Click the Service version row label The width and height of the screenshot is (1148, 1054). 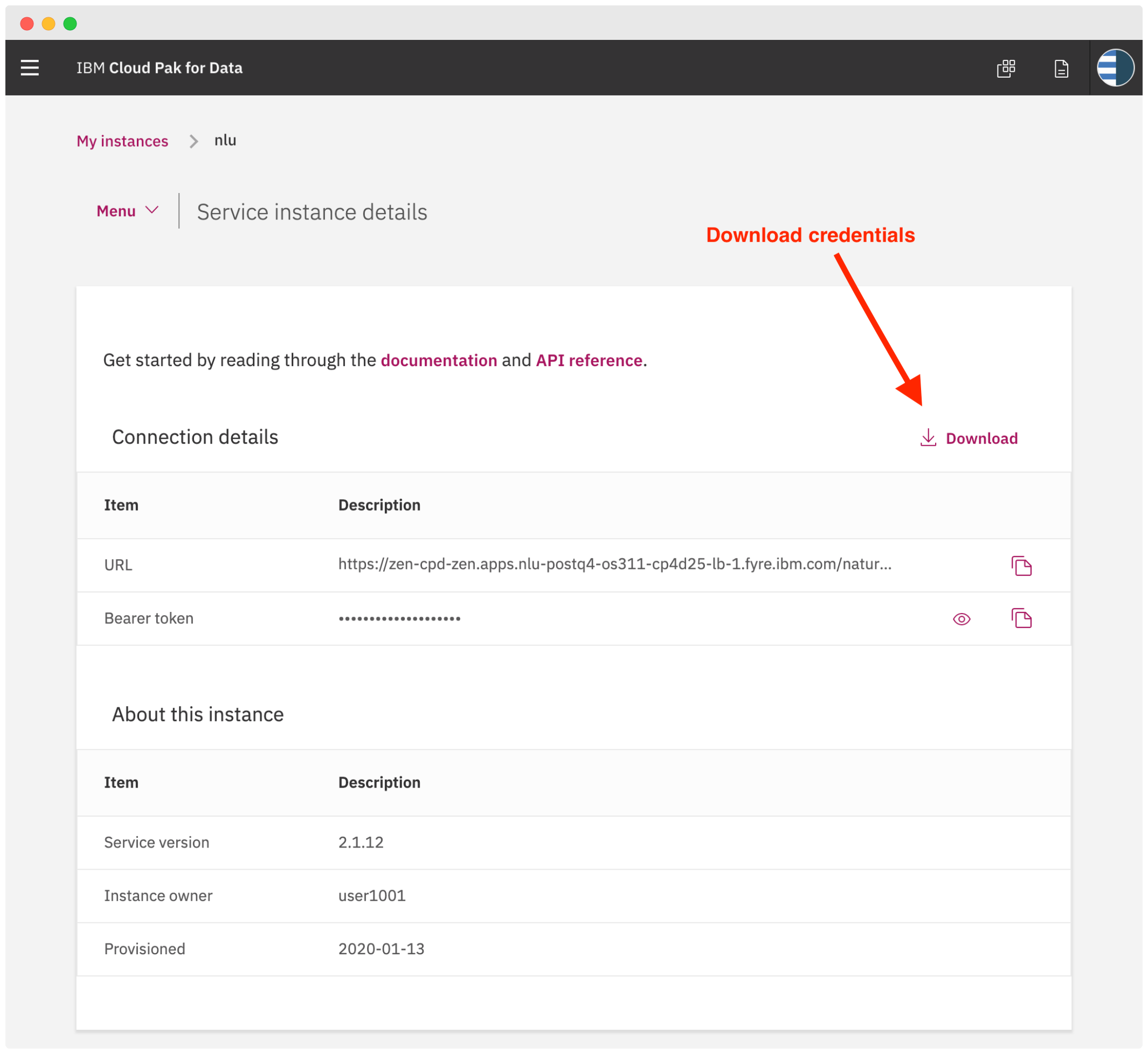157,843
